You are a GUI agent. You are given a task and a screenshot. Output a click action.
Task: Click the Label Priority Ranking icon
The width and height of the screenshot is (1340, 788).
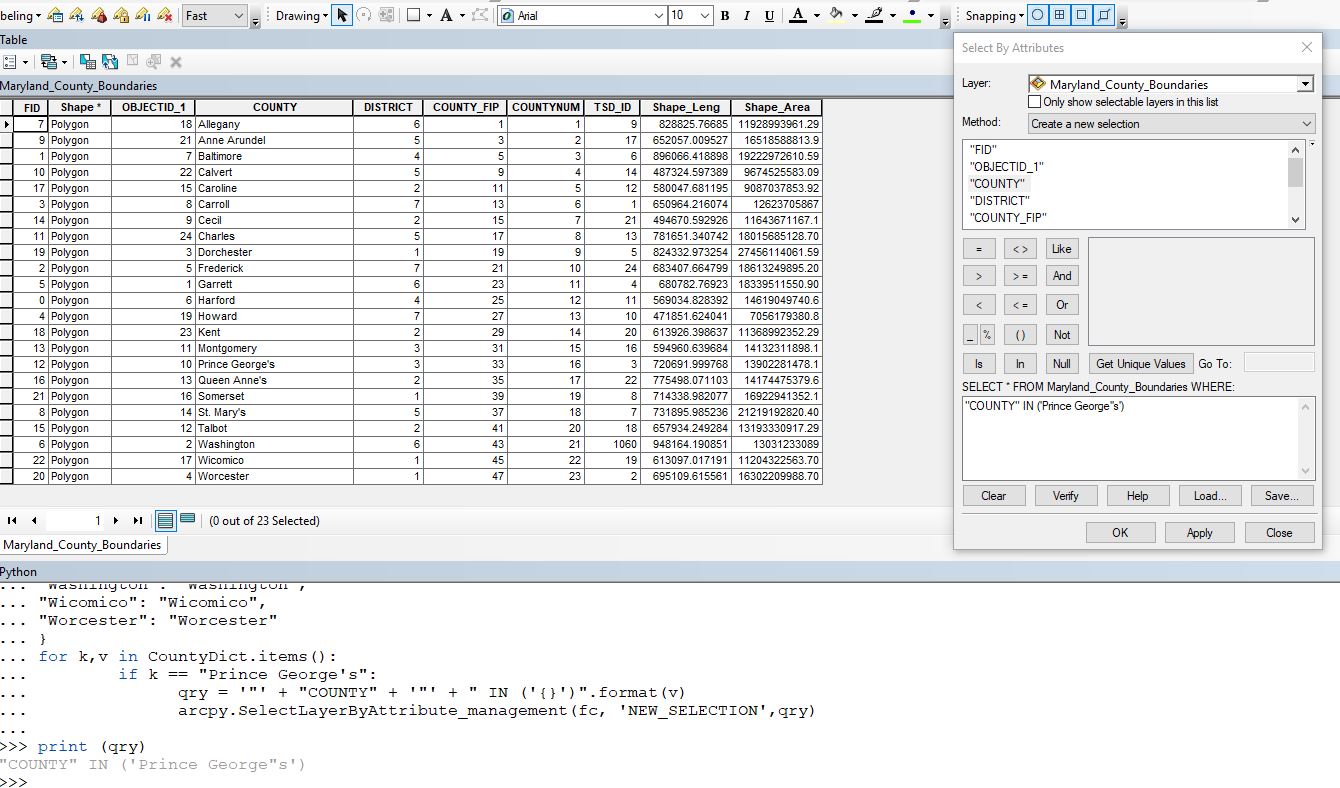pos(77,16)
